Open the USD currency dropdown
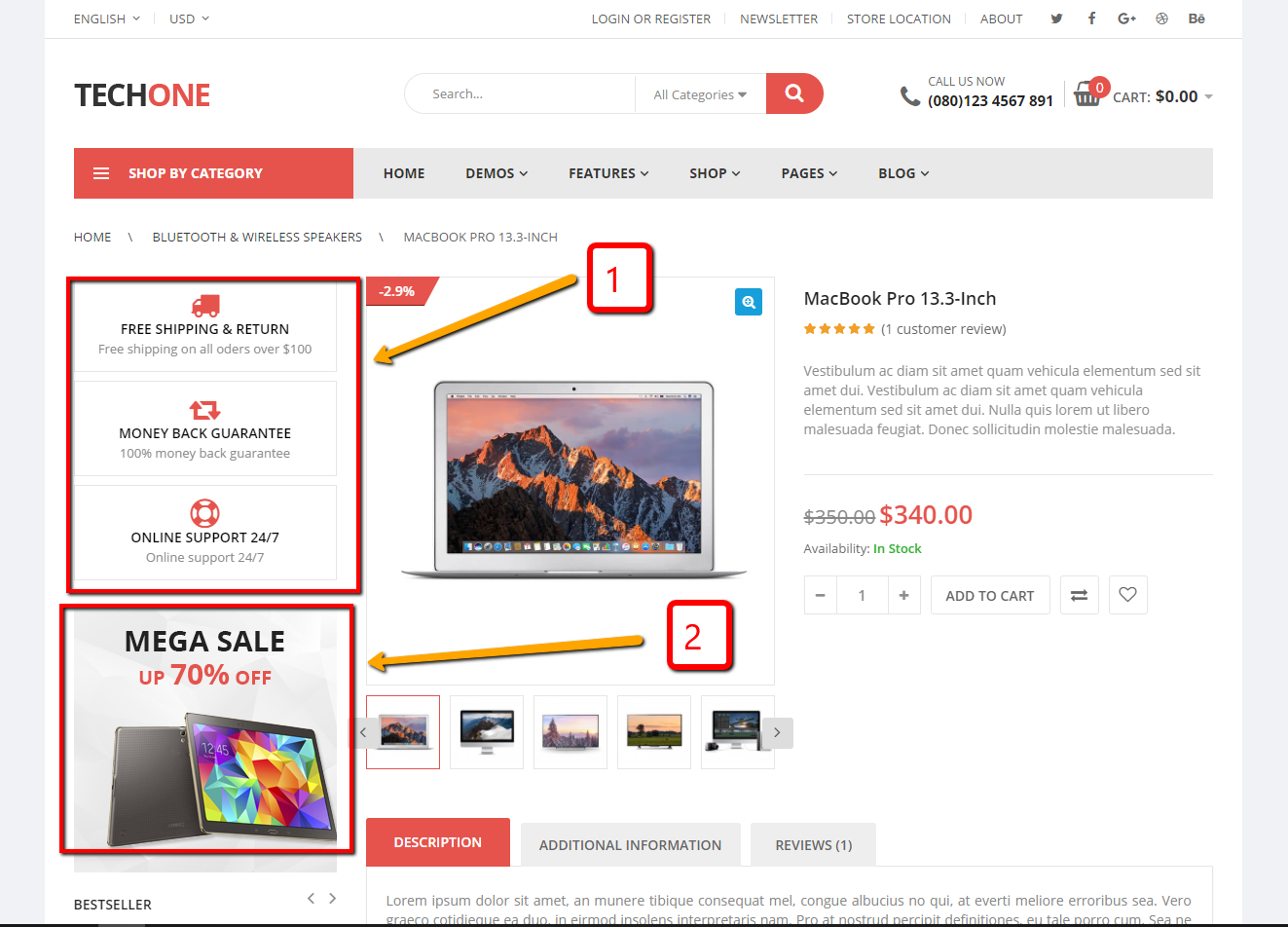Image resolution: width=1288 pixels, height=927 pixels. click(189, 19)
